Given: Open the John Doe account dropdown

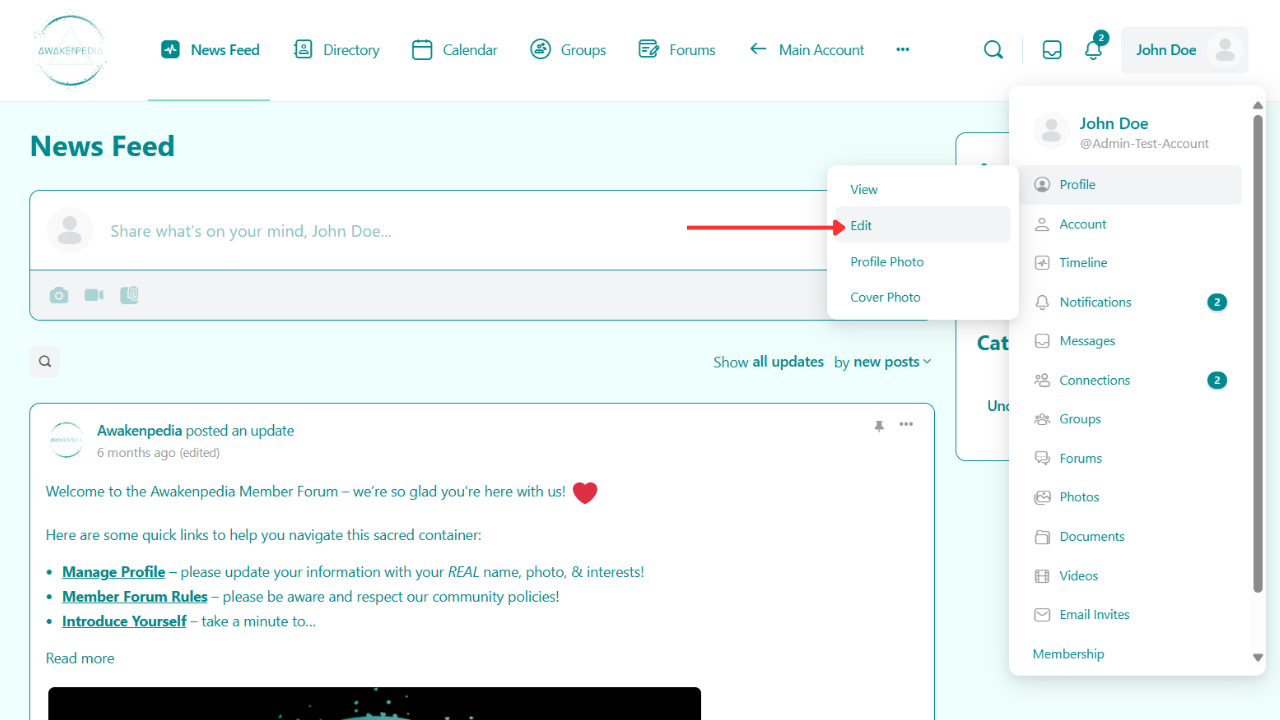Looking at the screenshot, I should pyautogui.click(x=1184, y=50).
